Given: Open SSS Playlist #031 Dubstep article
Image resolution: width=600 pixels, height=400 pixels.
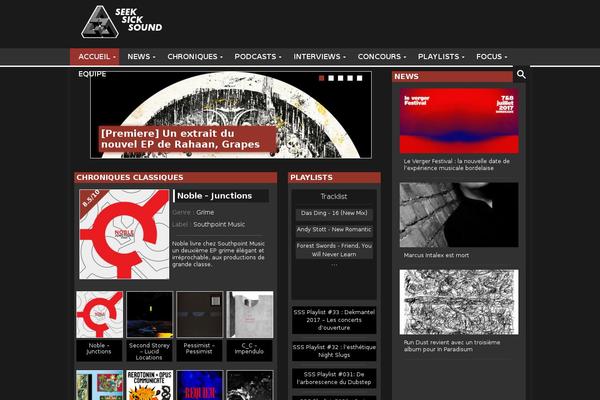Looking at the screenshot, I should [x=334, y=378].
